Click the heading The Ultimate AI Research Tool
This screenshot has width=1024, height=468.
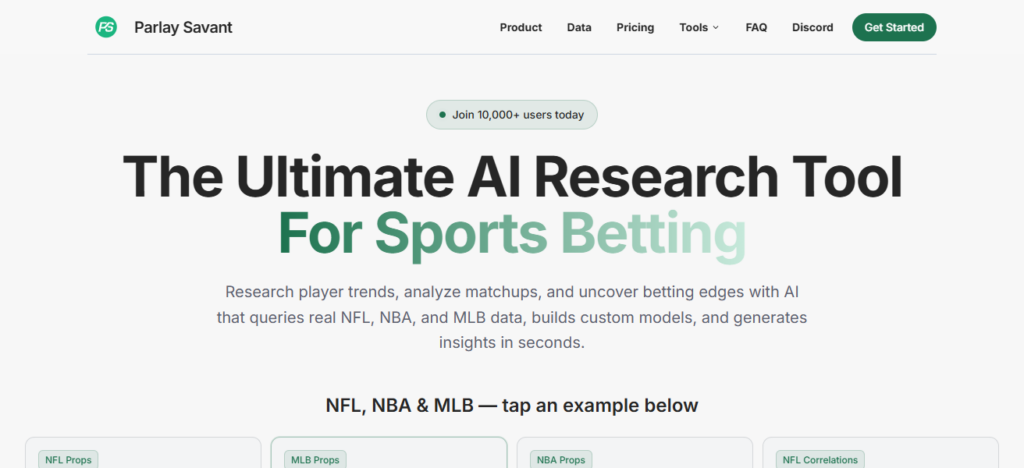tap(512, 177)
